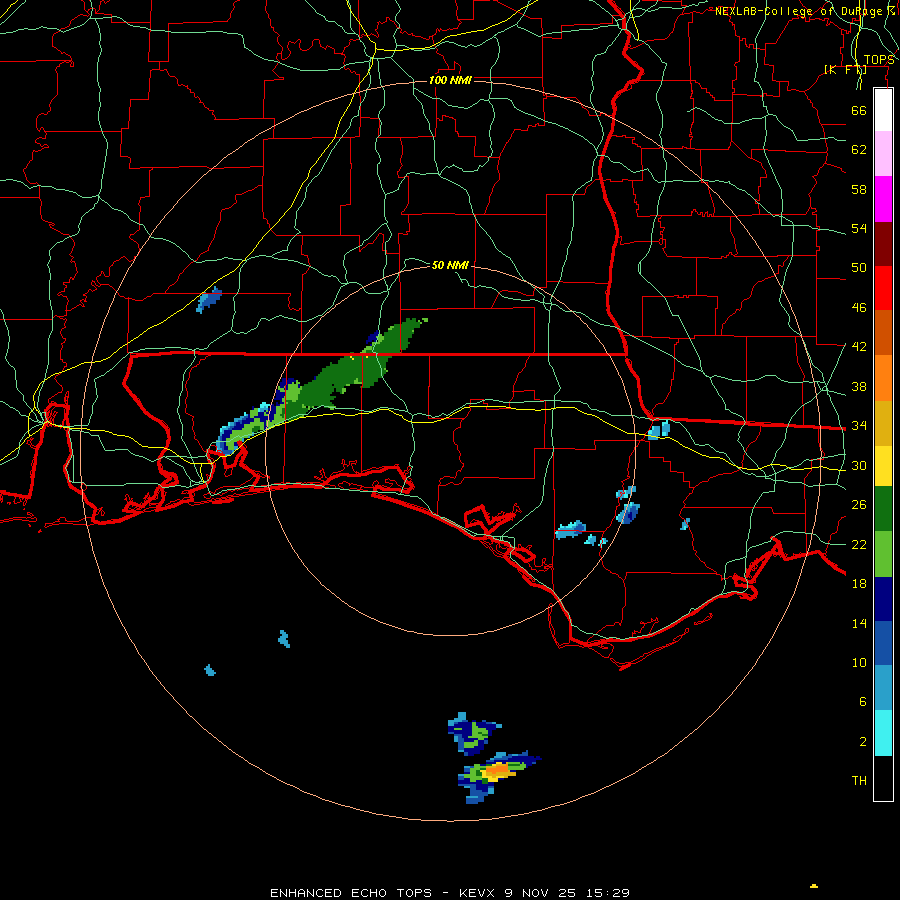Click the dark red legend color block

coord(883,243)
